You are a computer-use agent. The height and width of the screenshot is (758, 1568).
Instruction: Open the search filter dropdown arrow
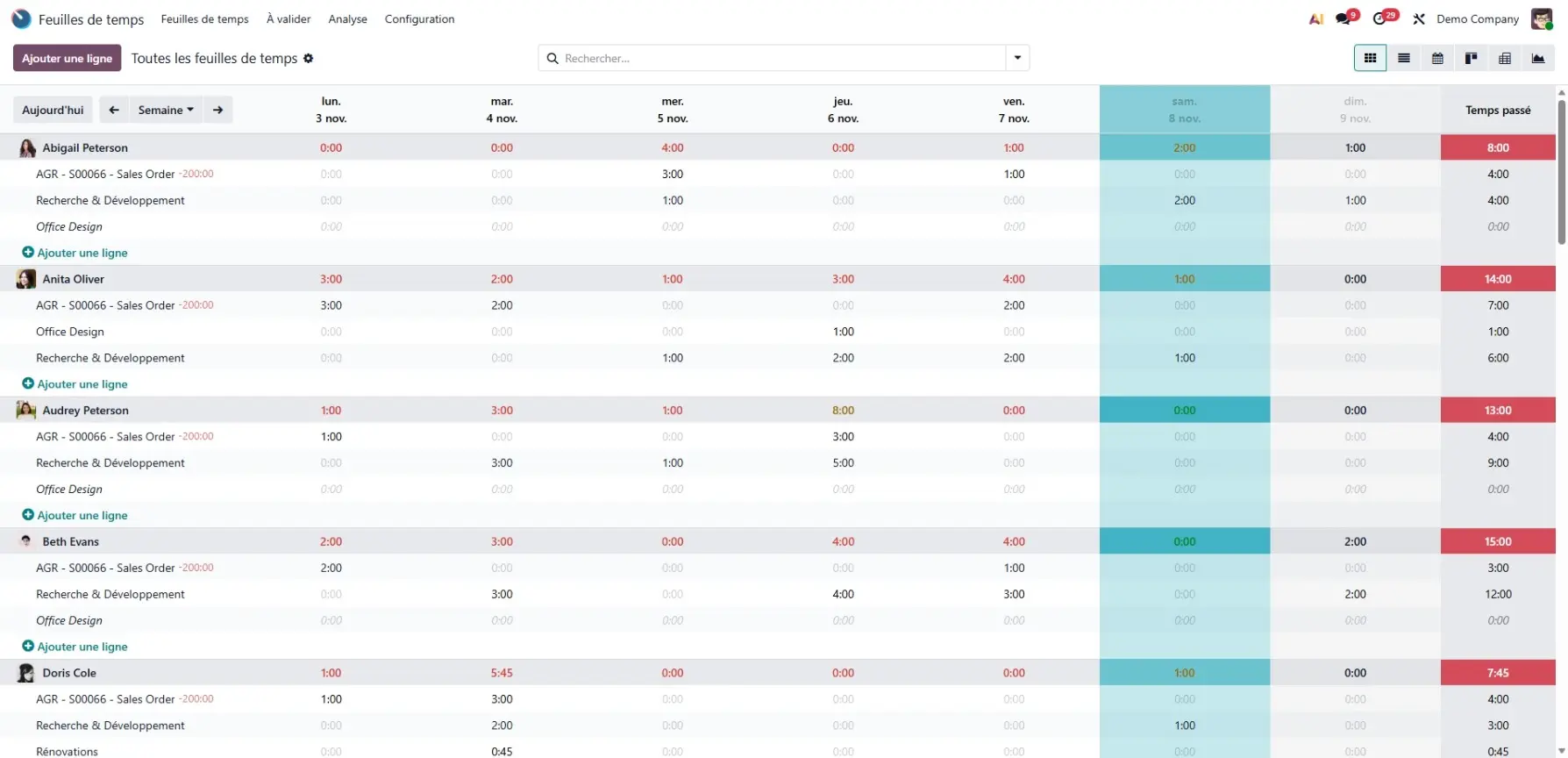(x=1017, y=58)
